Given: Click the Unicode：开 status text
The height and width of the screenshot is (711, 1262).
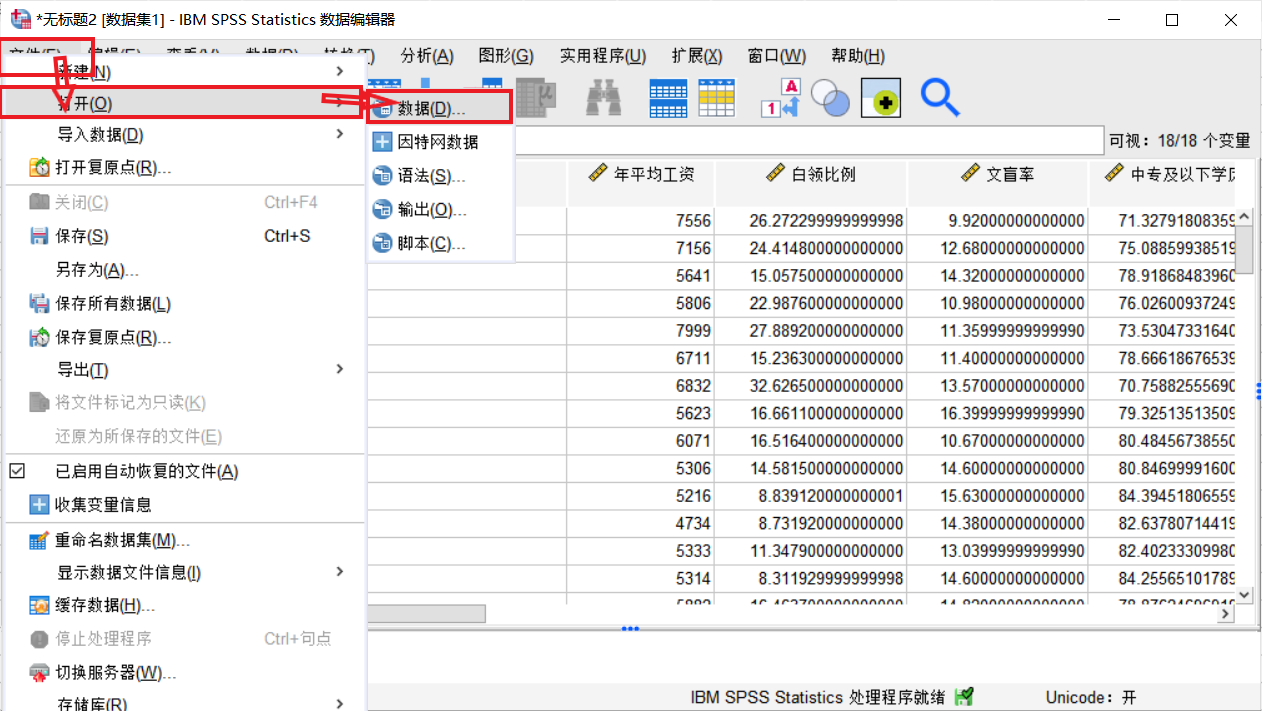Looking at the screenshot, I should [x=1091, y=697].
